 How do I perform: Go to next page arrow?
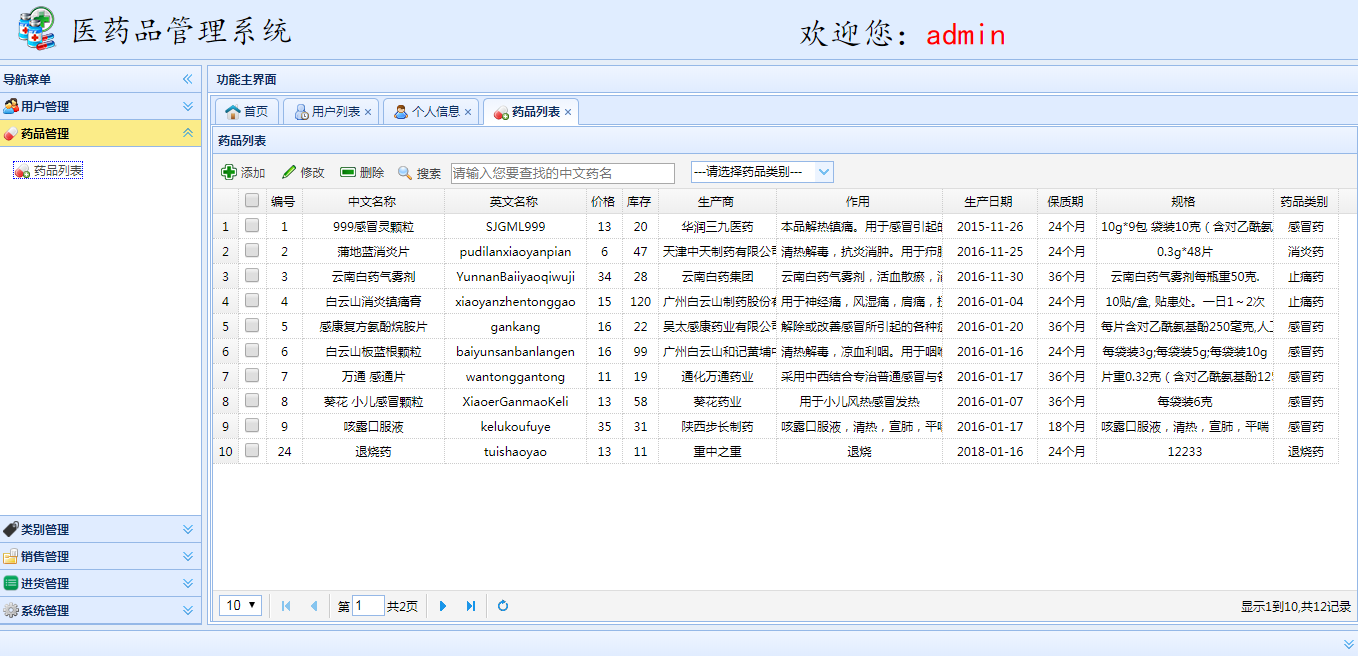click(443, 606)
